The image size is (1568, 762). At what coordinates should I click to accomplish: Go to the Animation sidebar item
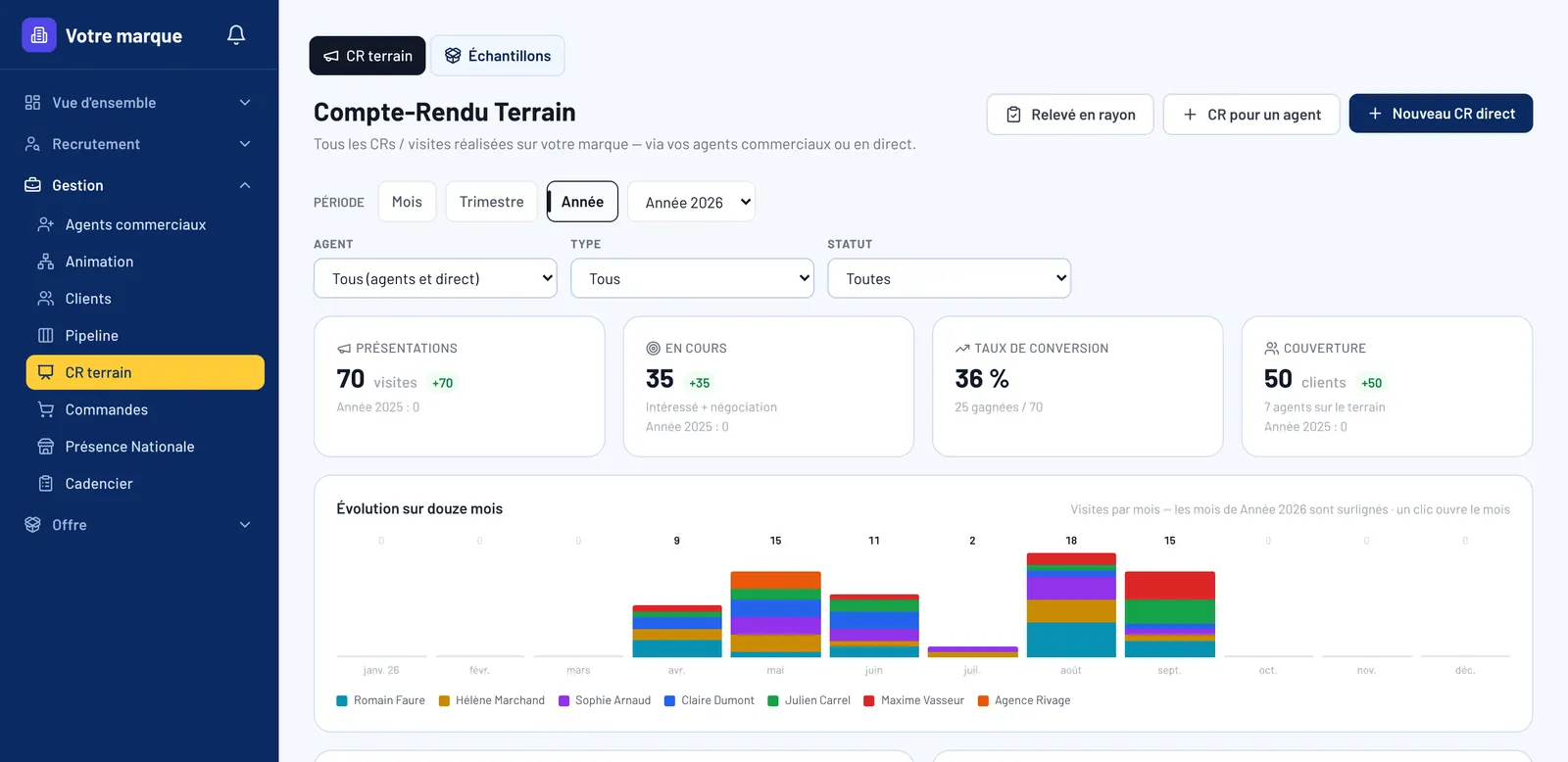[x=145, y=262]
